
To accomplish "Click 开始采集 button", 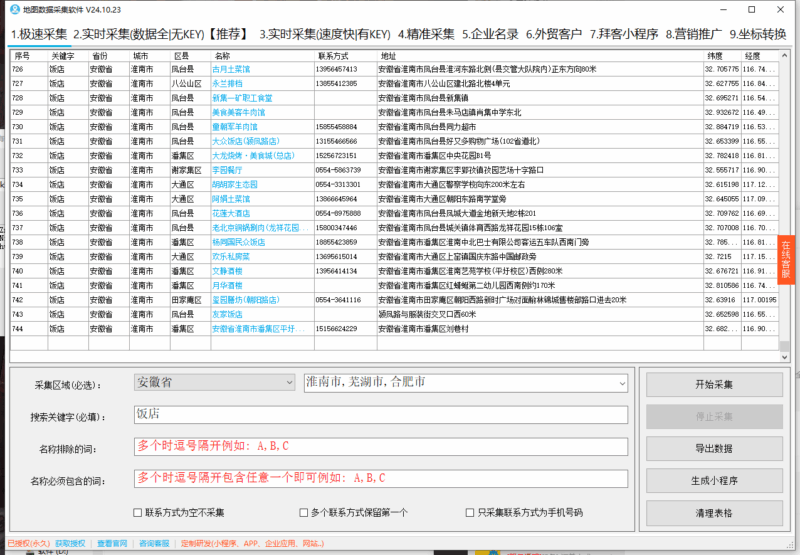I will tap(714, 385).
